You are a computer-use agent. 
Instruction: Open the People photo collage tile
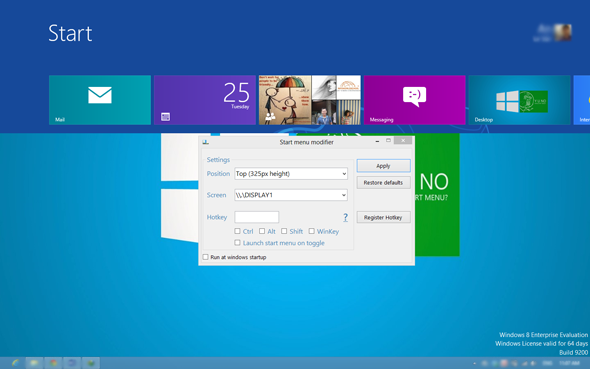(x=310, y=100)
